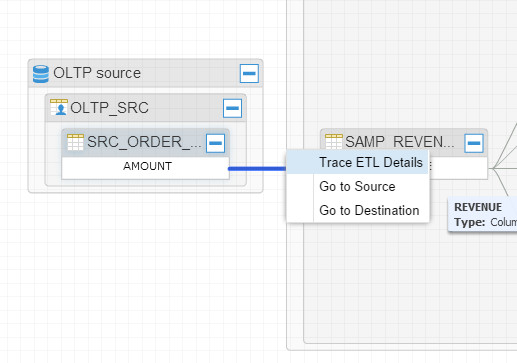The image size is (517, 363).
Task: Collapse the SRC_ORDER table node
Action: [x=215, y=143]
